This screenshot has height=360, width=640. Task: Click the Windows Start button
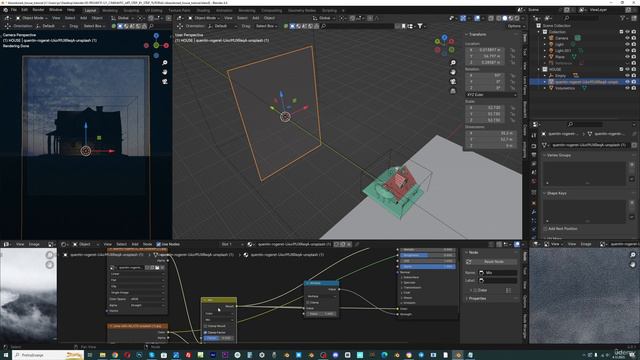click(6, 355)
